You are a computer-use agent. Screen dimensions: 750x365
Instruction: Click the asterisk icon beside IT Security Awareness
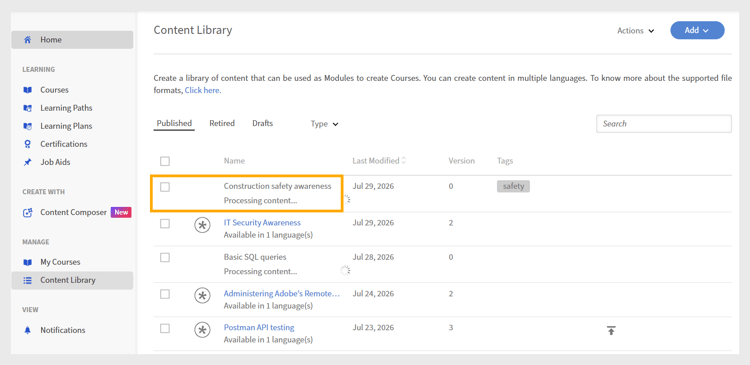tap(202, 226)
